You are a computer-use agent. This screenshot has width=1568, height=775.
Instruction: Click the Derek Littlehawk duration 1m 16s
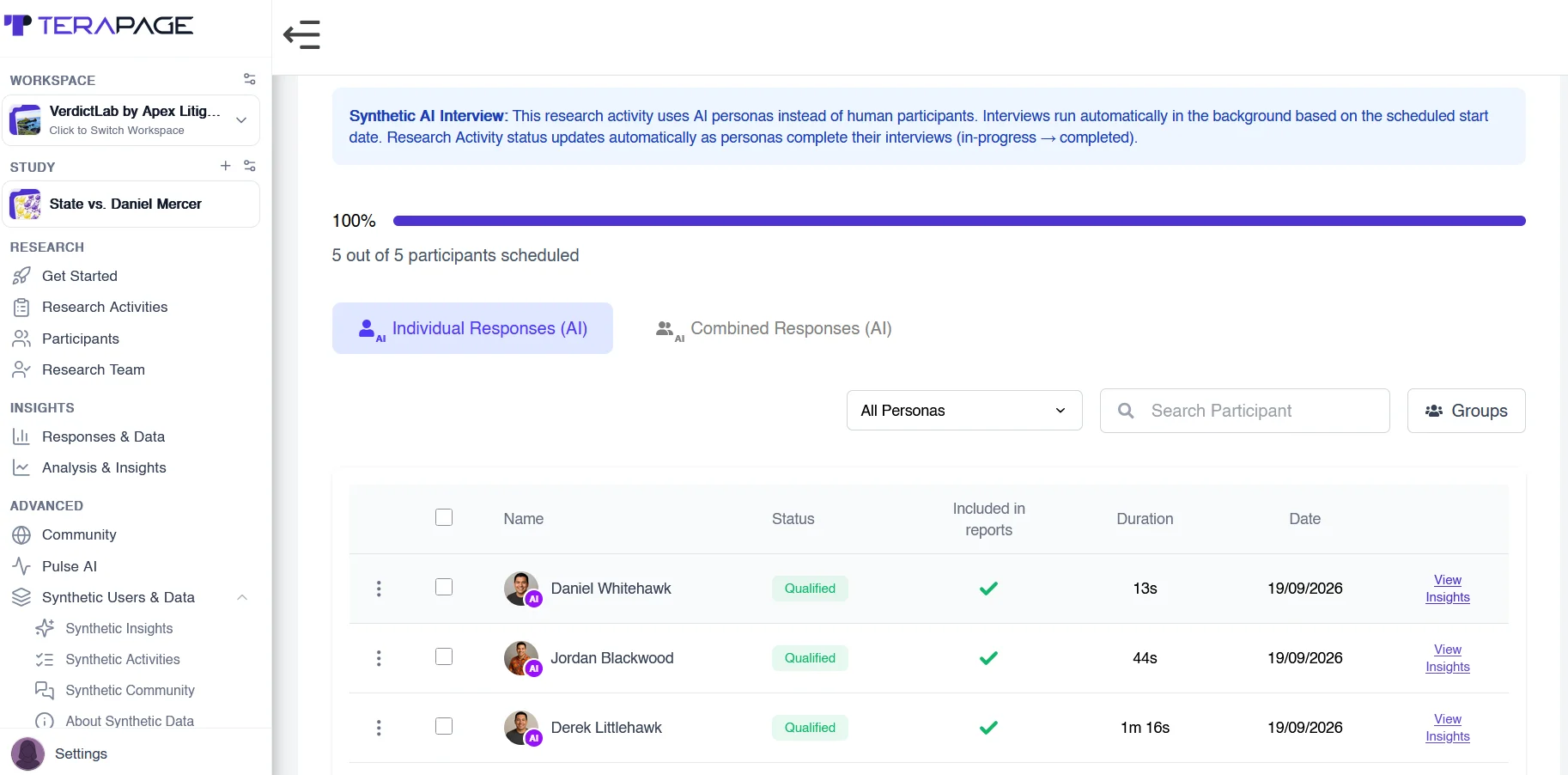click(1145, 728)
